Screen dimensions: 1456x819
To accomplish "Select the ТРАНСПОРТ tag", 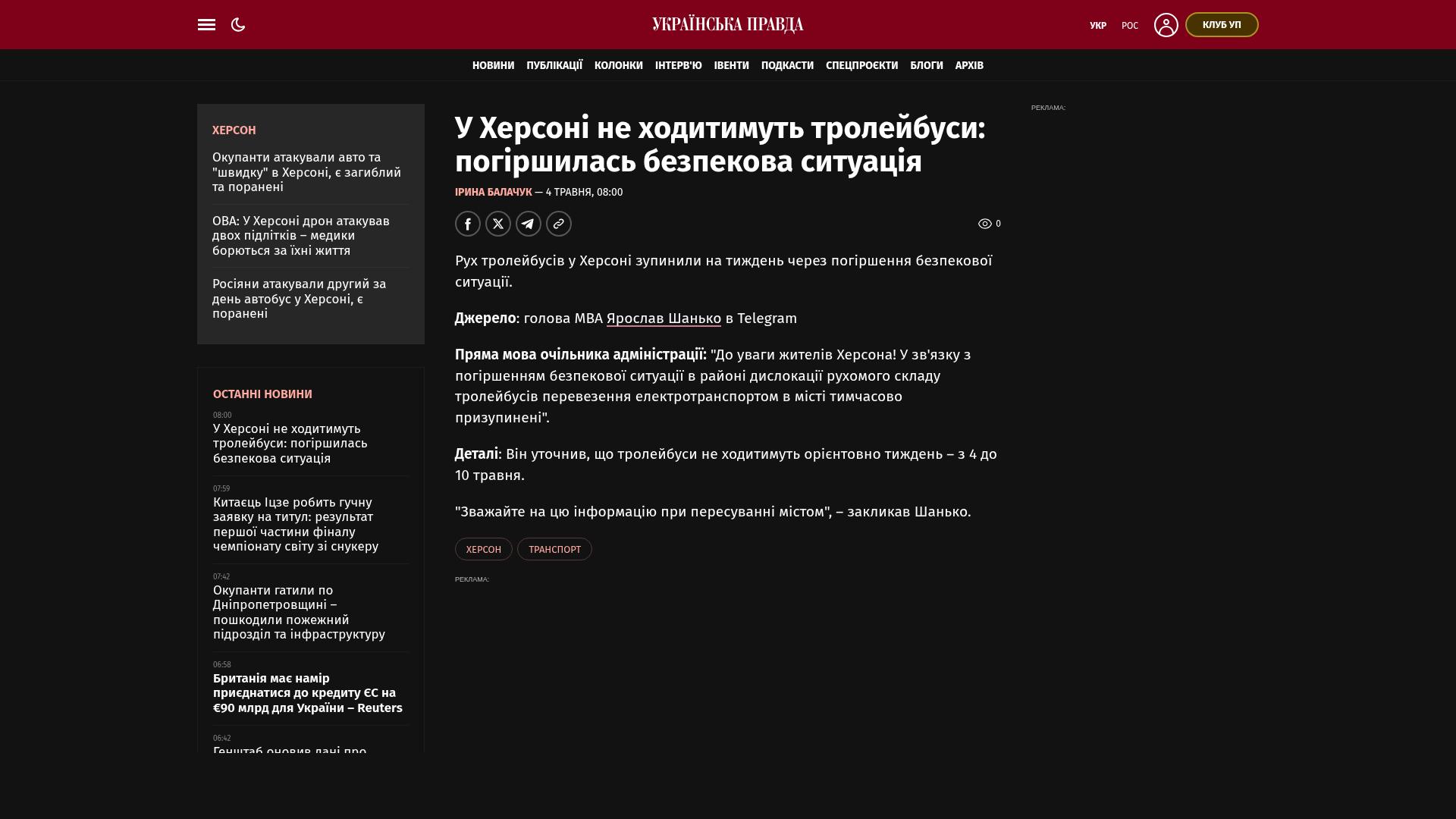I will (554, 549).
